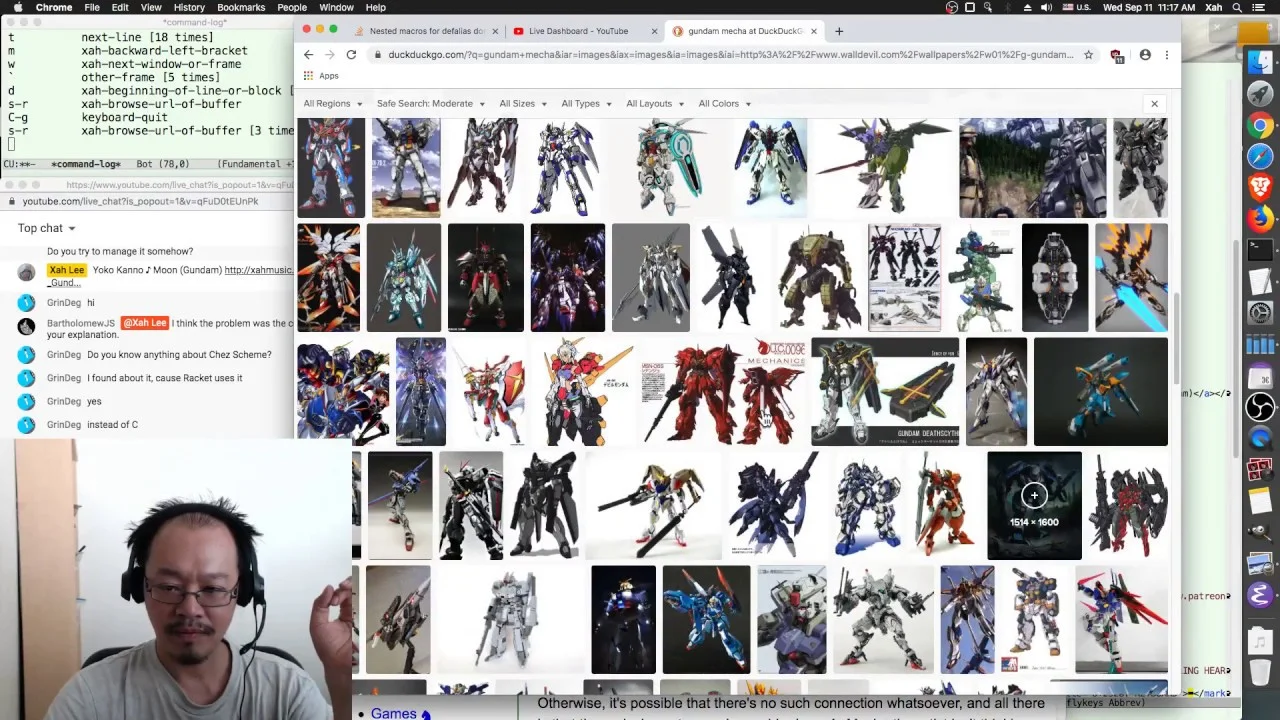Expand the All Colors filter

click(x=724, y=104)
